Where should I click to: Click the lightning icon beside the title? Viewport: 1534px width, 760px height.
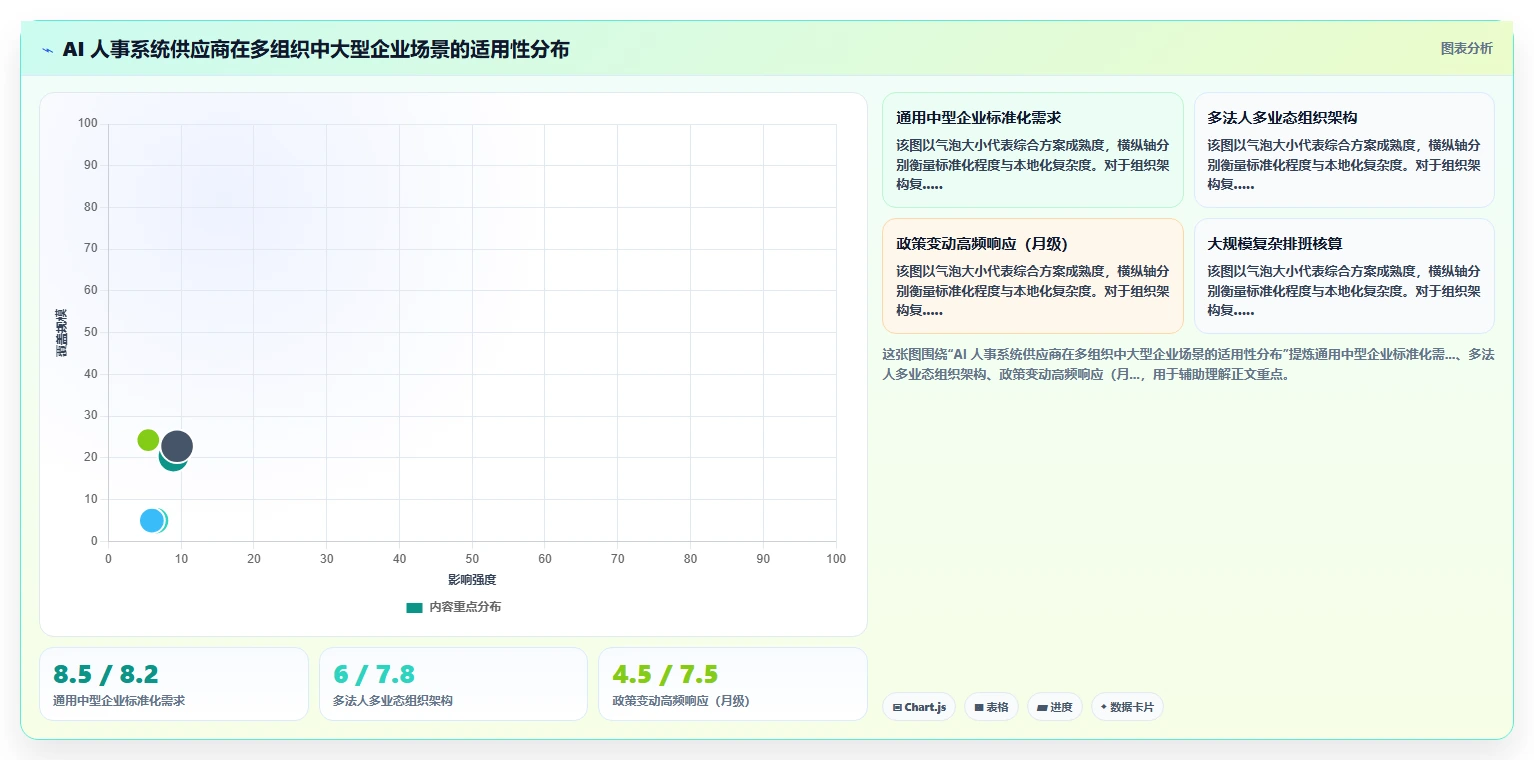pyautogui.click(x=47, y=50)
